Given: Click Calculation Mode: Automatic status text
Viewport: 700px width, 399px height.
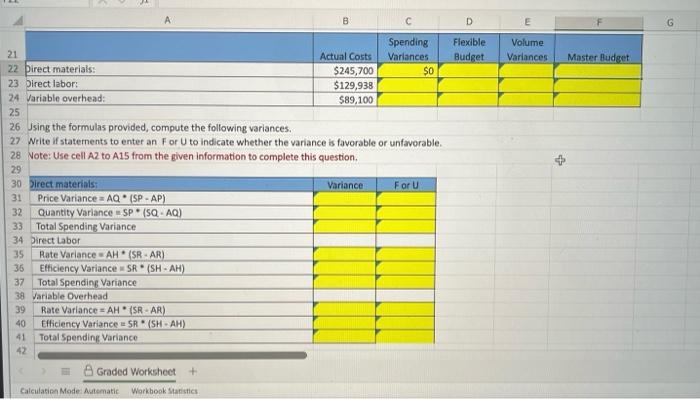Looking at the screenshot, I should pos(69,391).
